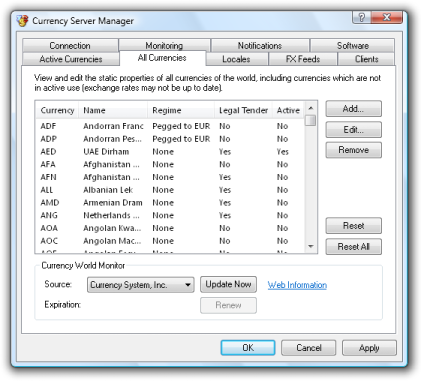Viewport: 421px width, 381px height.
Task: Click the help question mark button
Action: pyautogui.click(x=362, y=17)
